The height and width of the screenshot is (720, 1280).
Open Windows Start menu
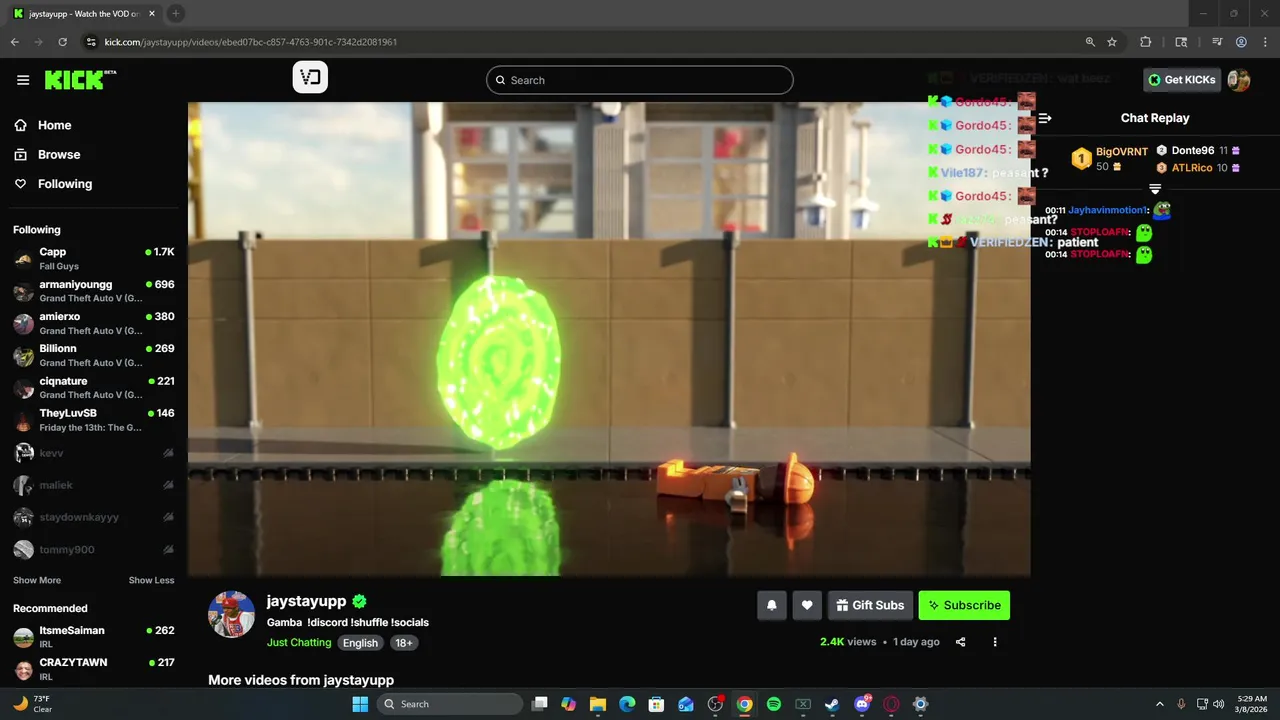coord(360,704)
